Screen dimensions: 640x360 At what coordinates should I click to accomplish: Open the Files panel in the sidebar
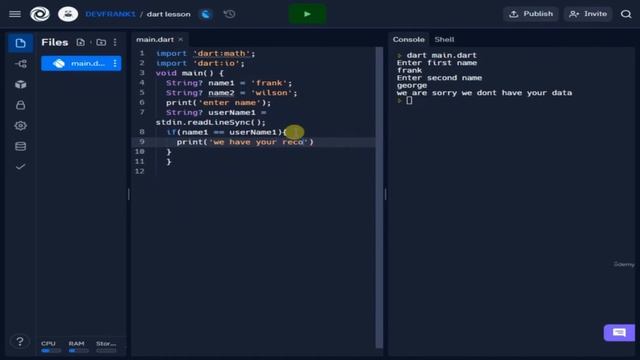click(x=20, y=43)
